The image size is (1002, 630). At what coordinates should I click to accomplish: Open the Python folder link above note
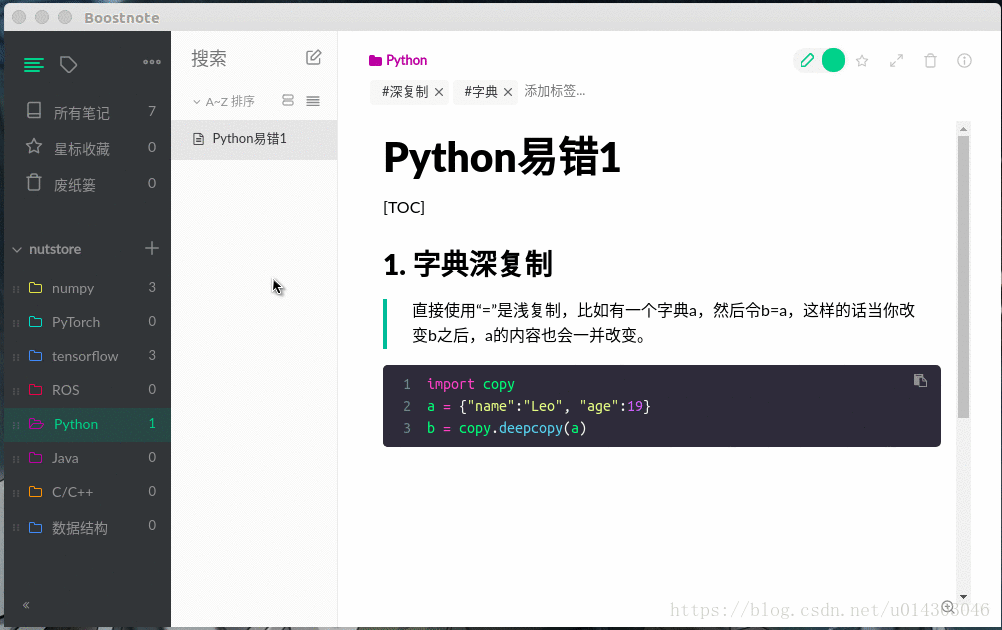click(x=397, y=61)
